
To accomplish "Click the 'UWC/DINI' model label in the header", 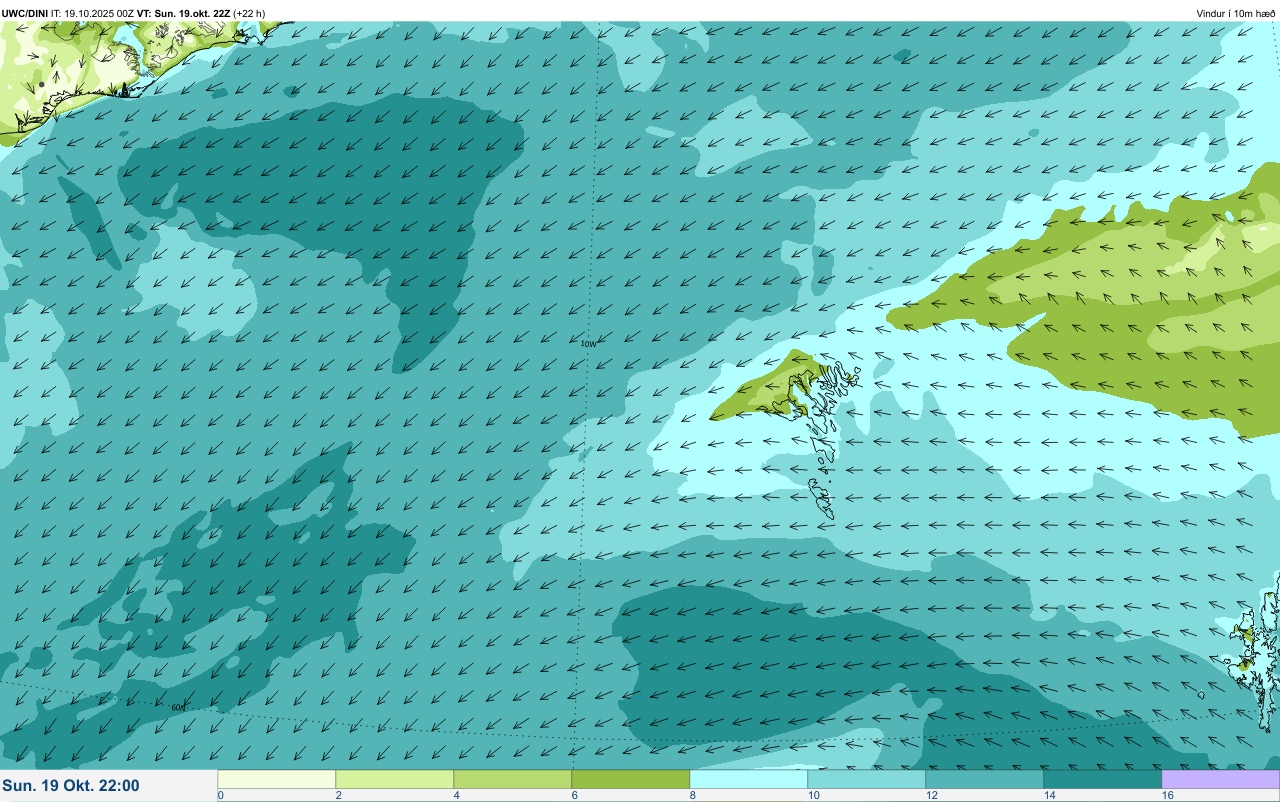I will pos(24,13).
